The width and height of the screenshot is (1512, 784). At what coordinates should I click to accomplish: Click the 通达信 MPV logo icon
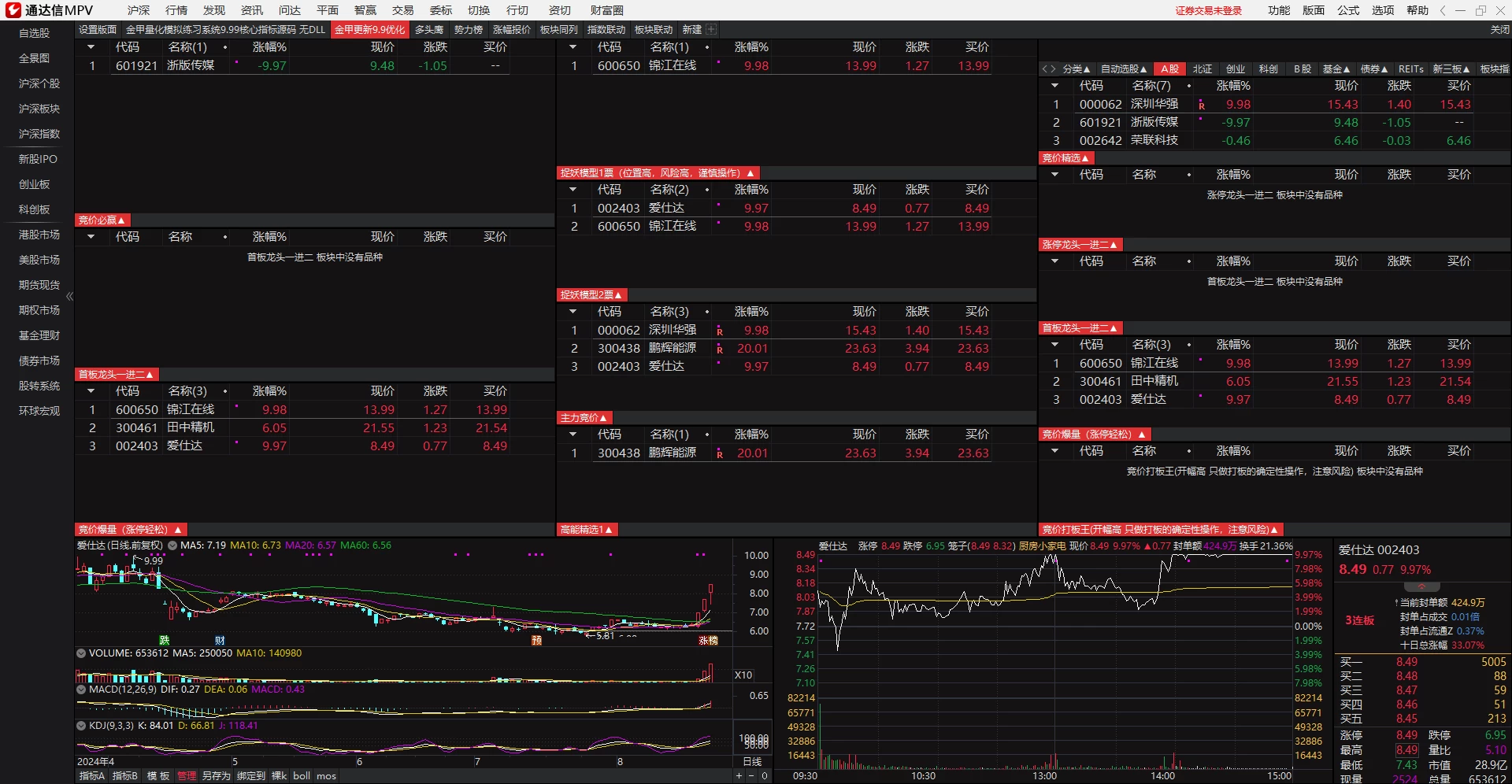13,10
